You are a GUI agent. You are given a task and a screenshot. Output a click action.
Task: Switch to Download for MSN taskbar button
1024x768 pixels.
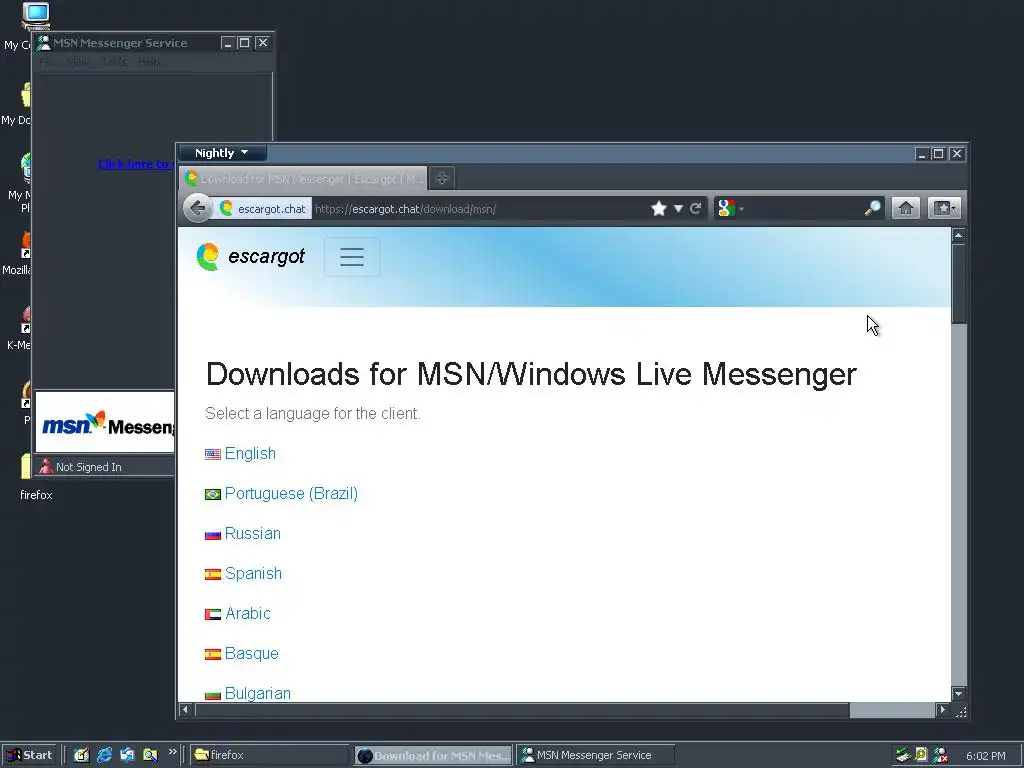coord(434,756)
